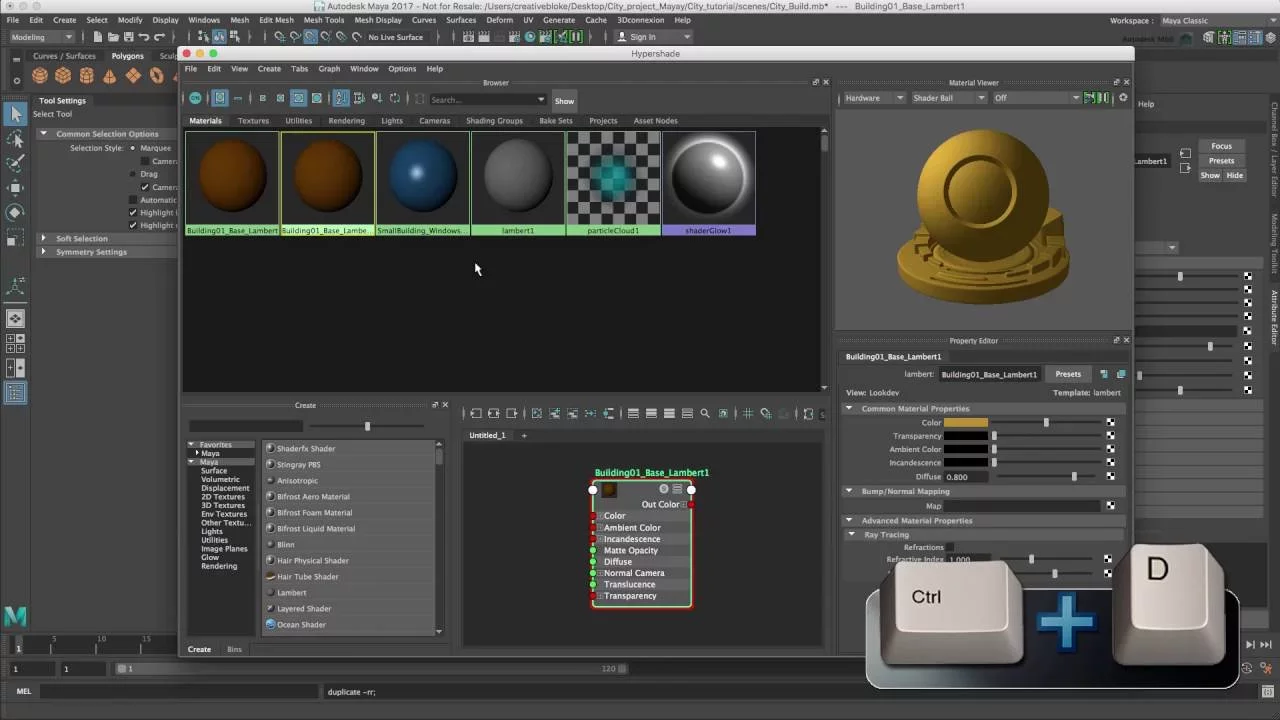Viewport: 1280px width, 720px height.
Task: Open the Mesh Tools menu in Maya
Action: coord(323,20)
